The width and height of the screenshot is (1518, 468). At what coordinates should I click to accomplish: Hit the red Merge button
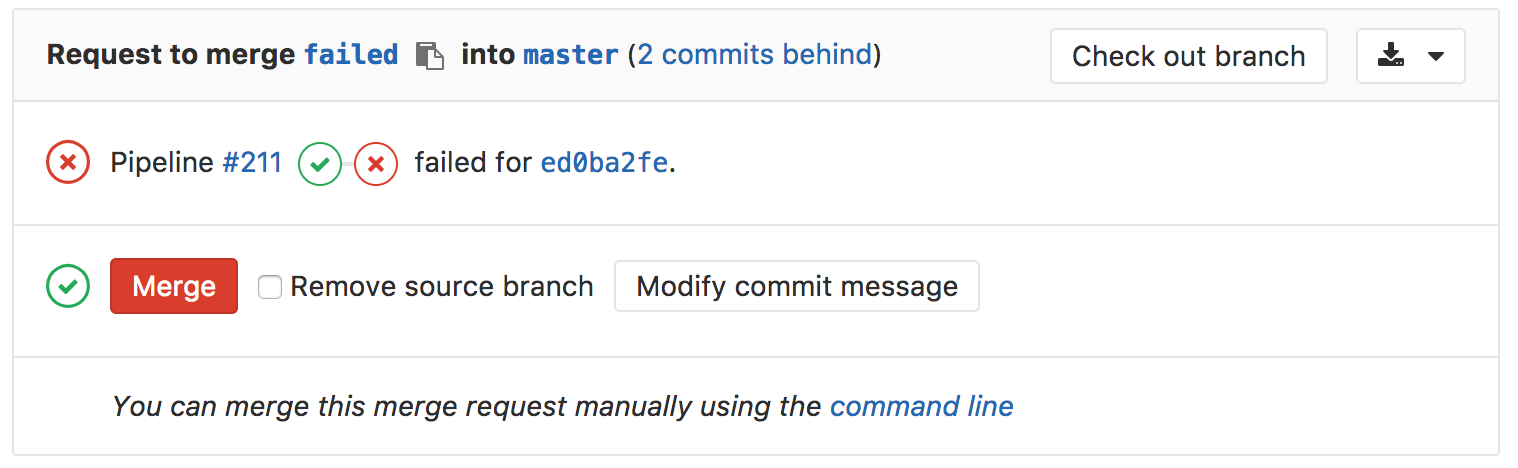[x=174, y=287]
